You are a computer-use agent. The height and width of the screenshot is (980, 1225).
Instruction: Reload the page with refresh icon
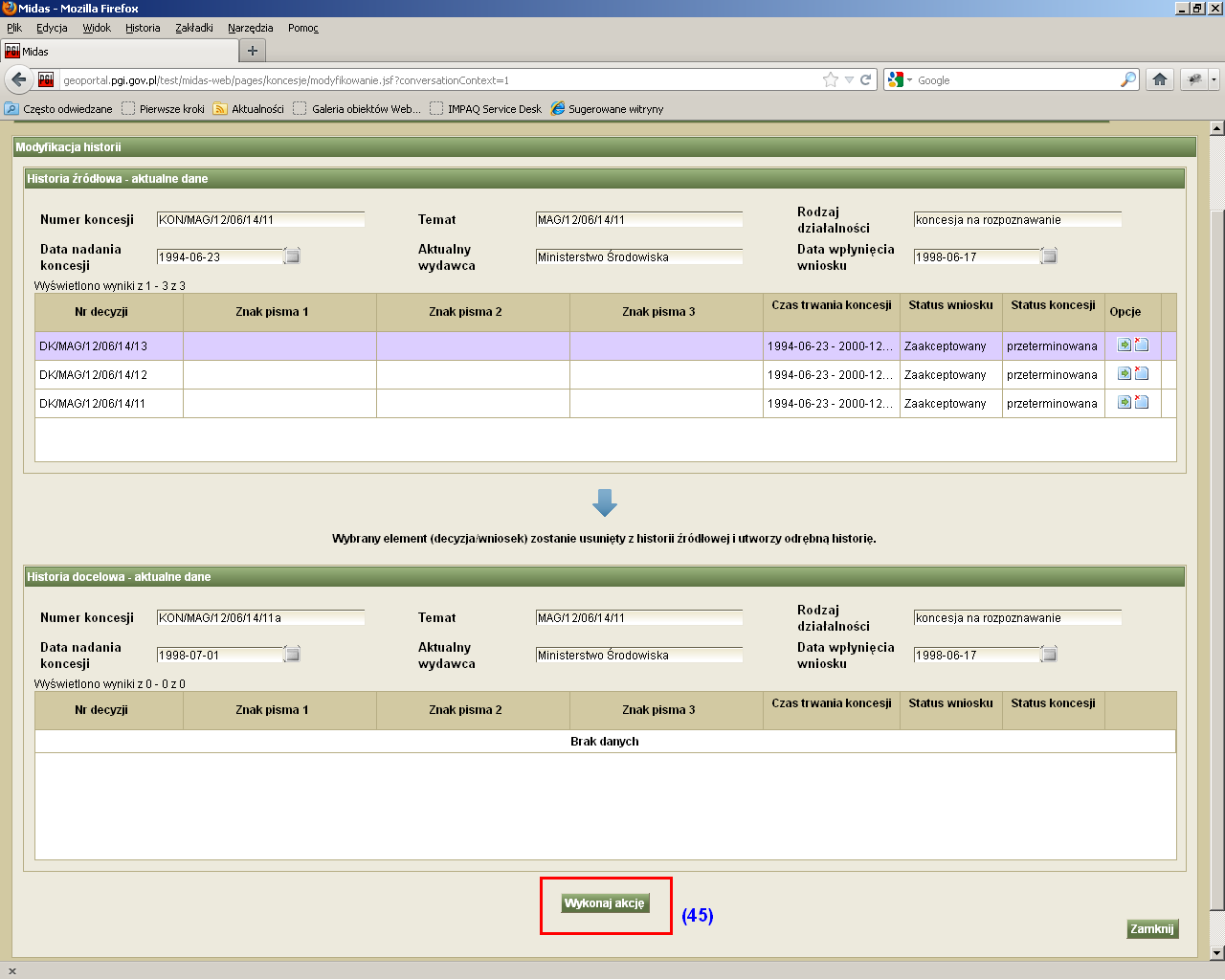click(x=866, y=80)
